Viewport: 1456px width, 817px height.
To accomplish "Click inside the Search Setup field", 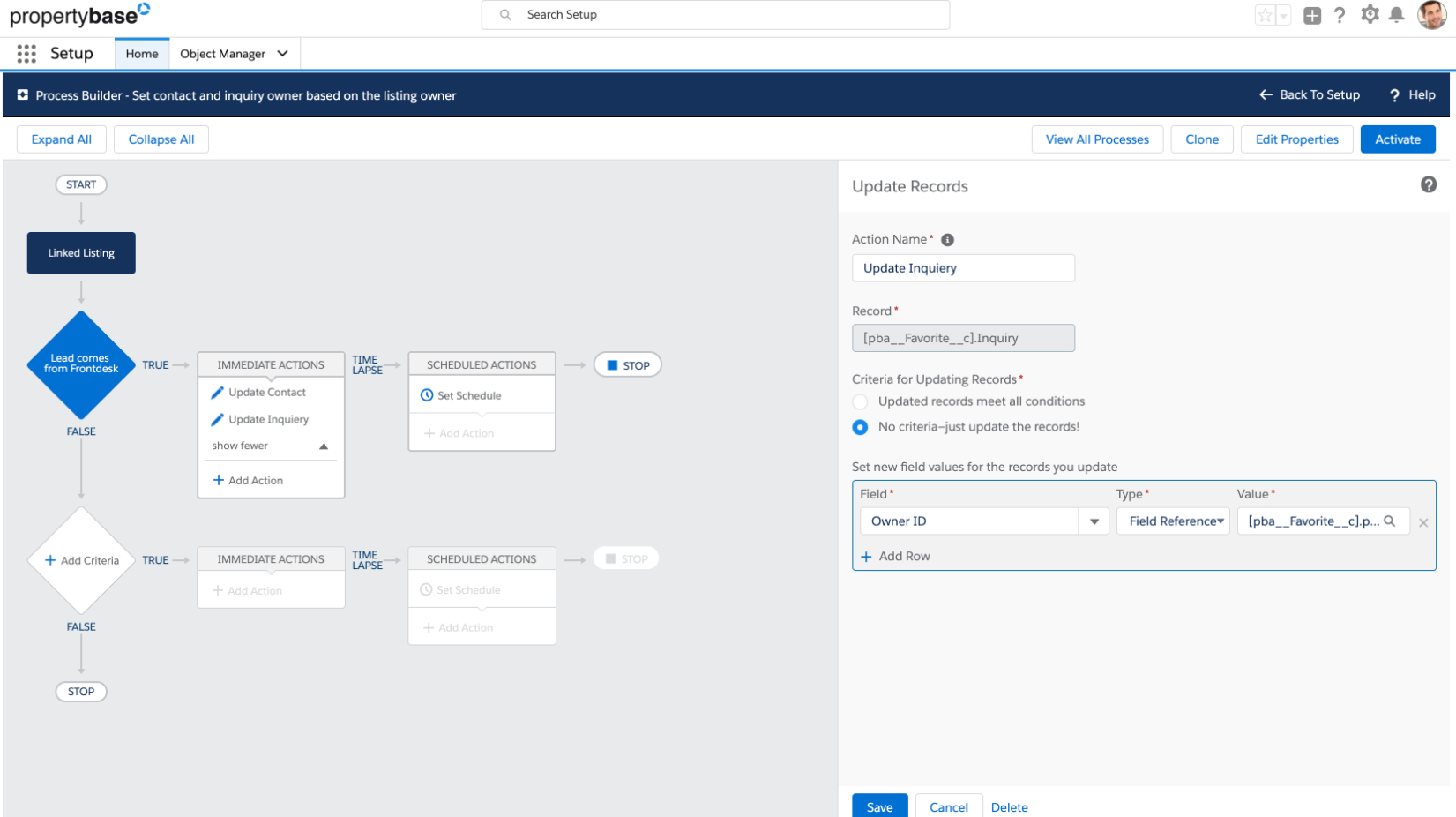I will click(715, 14).
